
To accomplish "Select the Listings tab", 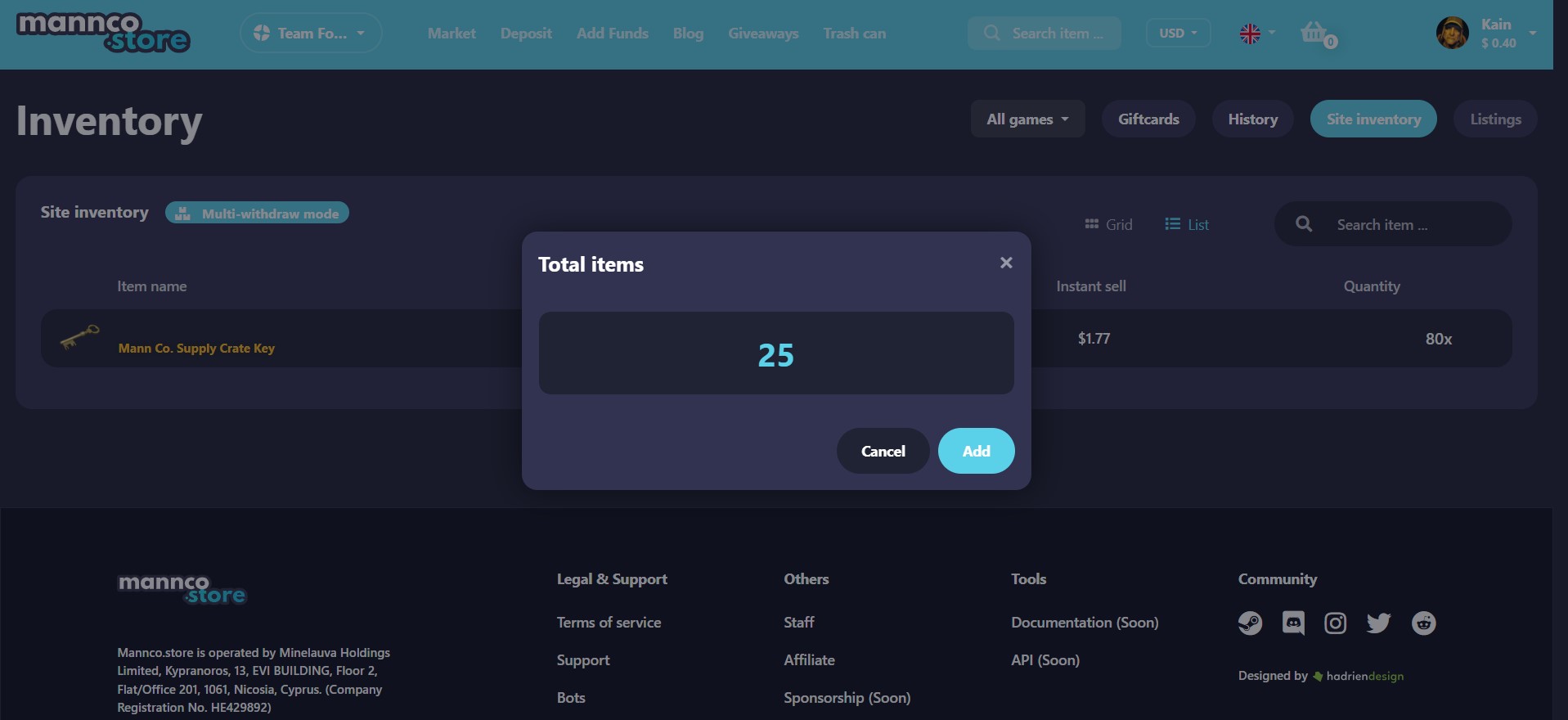I will tap(1495, 119).
